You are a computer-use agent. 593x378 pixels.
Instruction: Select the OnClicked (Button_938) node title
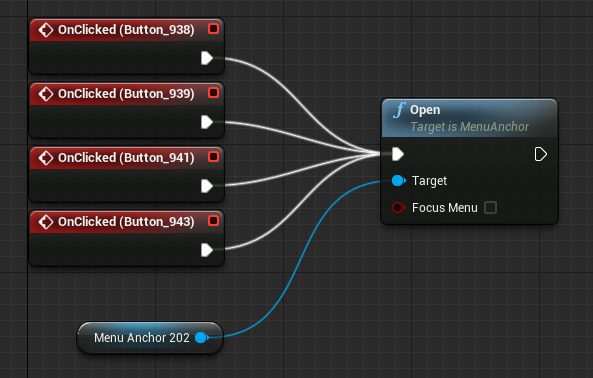(x=126, y=30)
